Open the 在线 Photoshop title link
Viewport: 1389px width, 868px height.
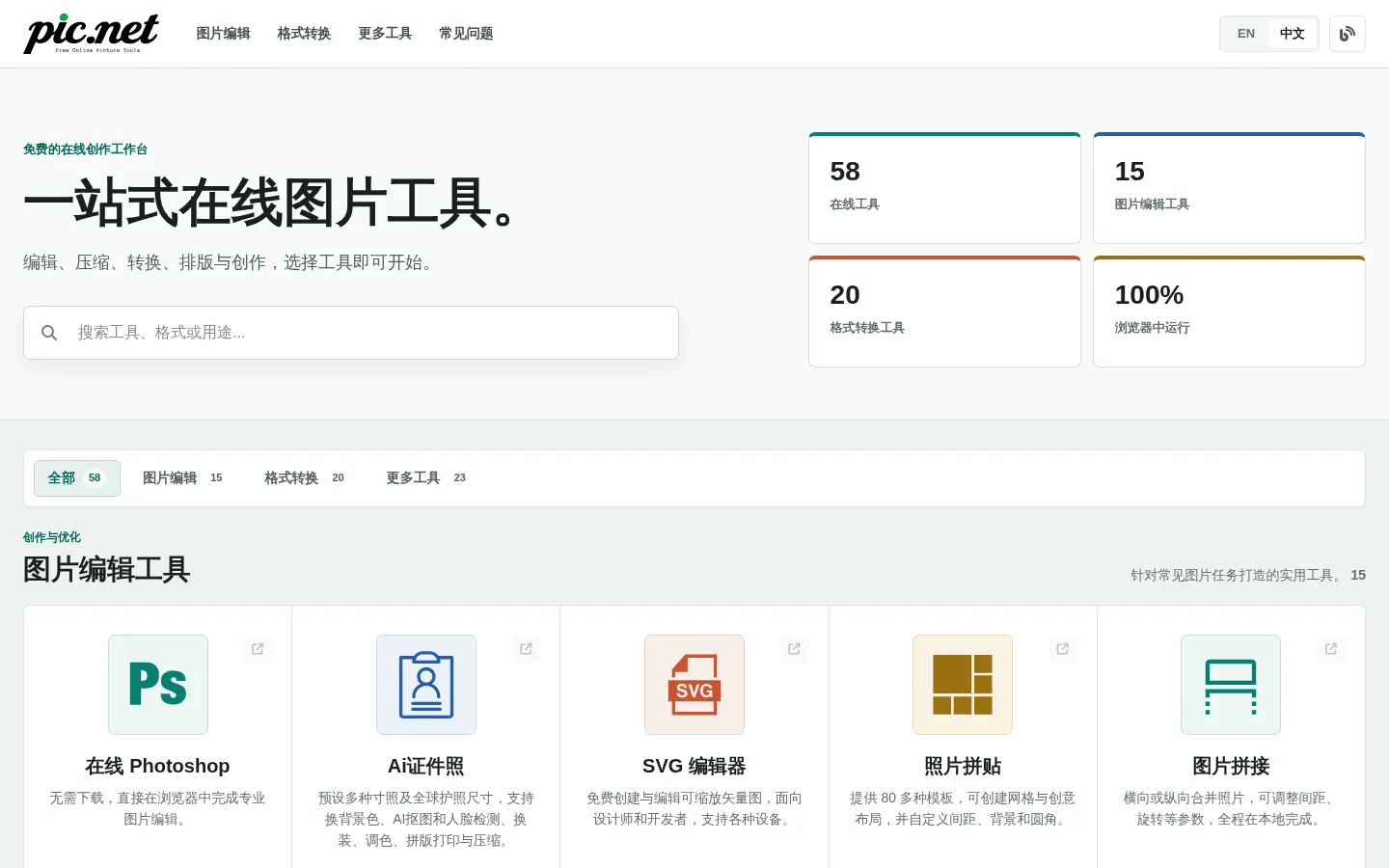click(x=158, y=766)
